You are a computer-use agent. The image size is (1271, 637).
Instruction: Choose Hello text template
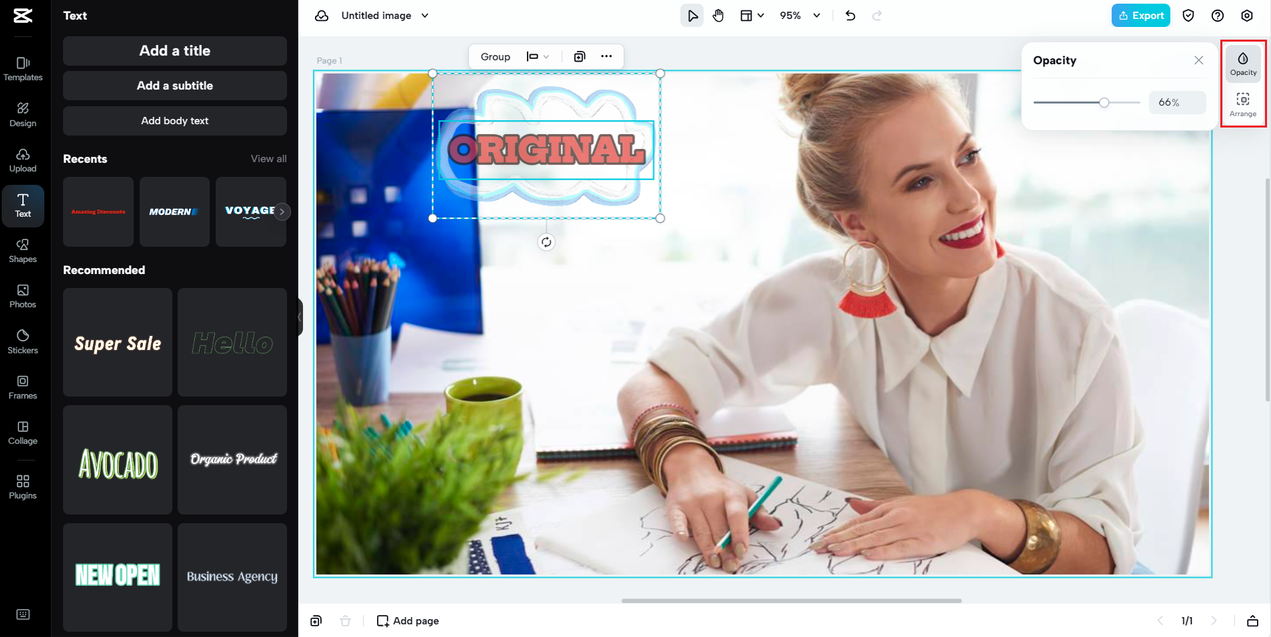click(232, 343)
